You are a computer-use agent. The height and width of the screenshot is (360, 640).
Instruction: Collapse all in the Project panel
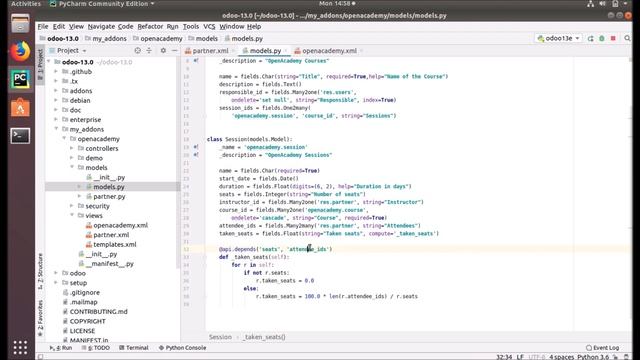pos(149,51)
